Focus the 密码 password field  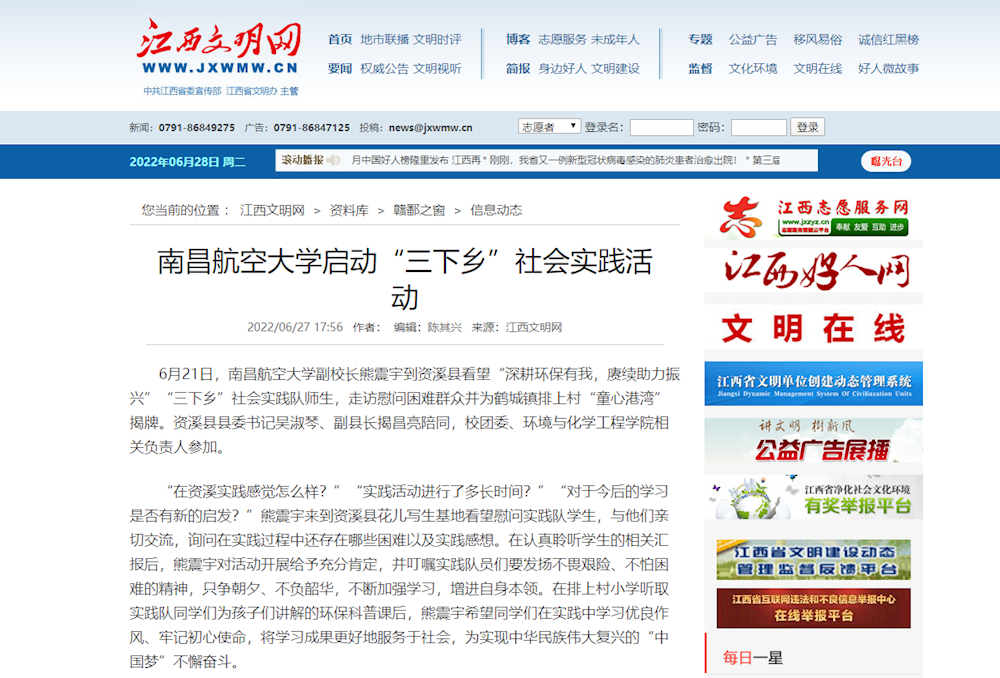click(x=758, y=128)
